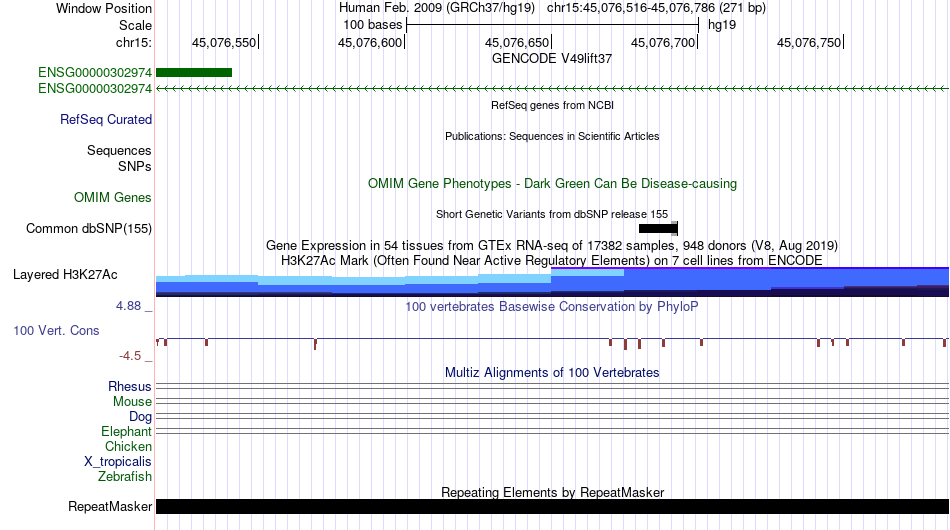Open the RefSeq Curated track label
950x530 pixels.
[x=106, y=119]
